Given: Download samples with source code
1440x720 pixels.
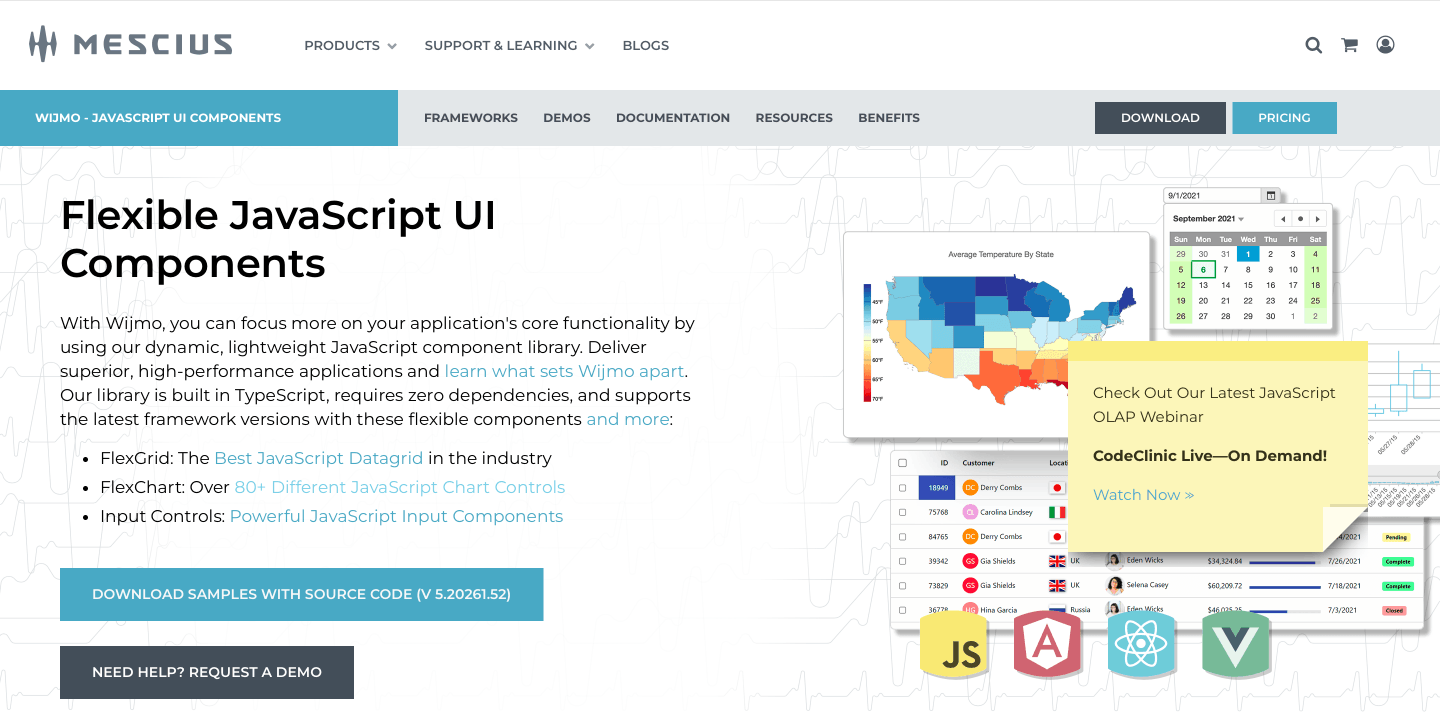Looking at the screenshot, I should [301, 594].
